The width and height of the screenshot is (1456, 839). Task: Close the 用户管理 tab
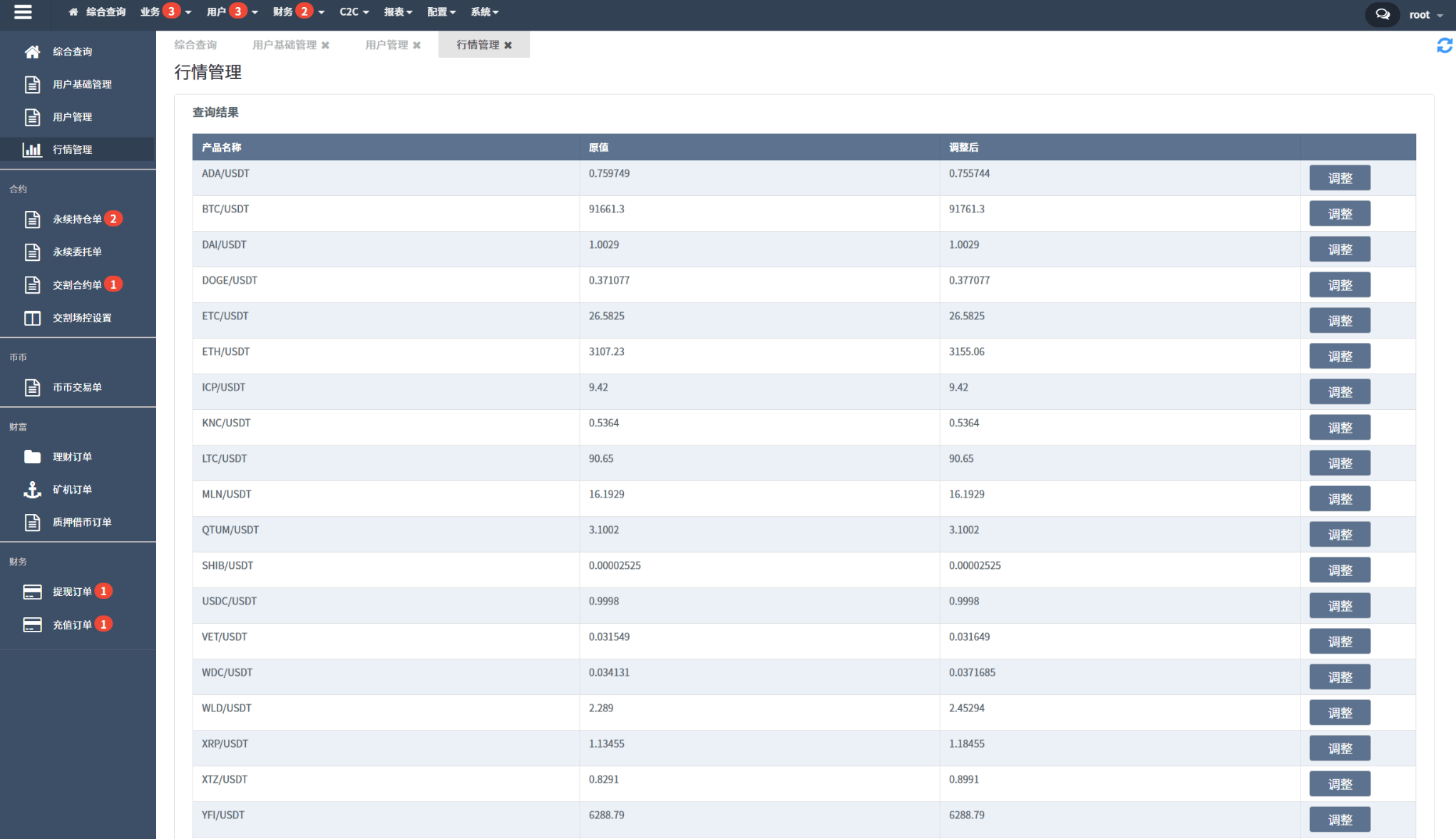[416, 45]
